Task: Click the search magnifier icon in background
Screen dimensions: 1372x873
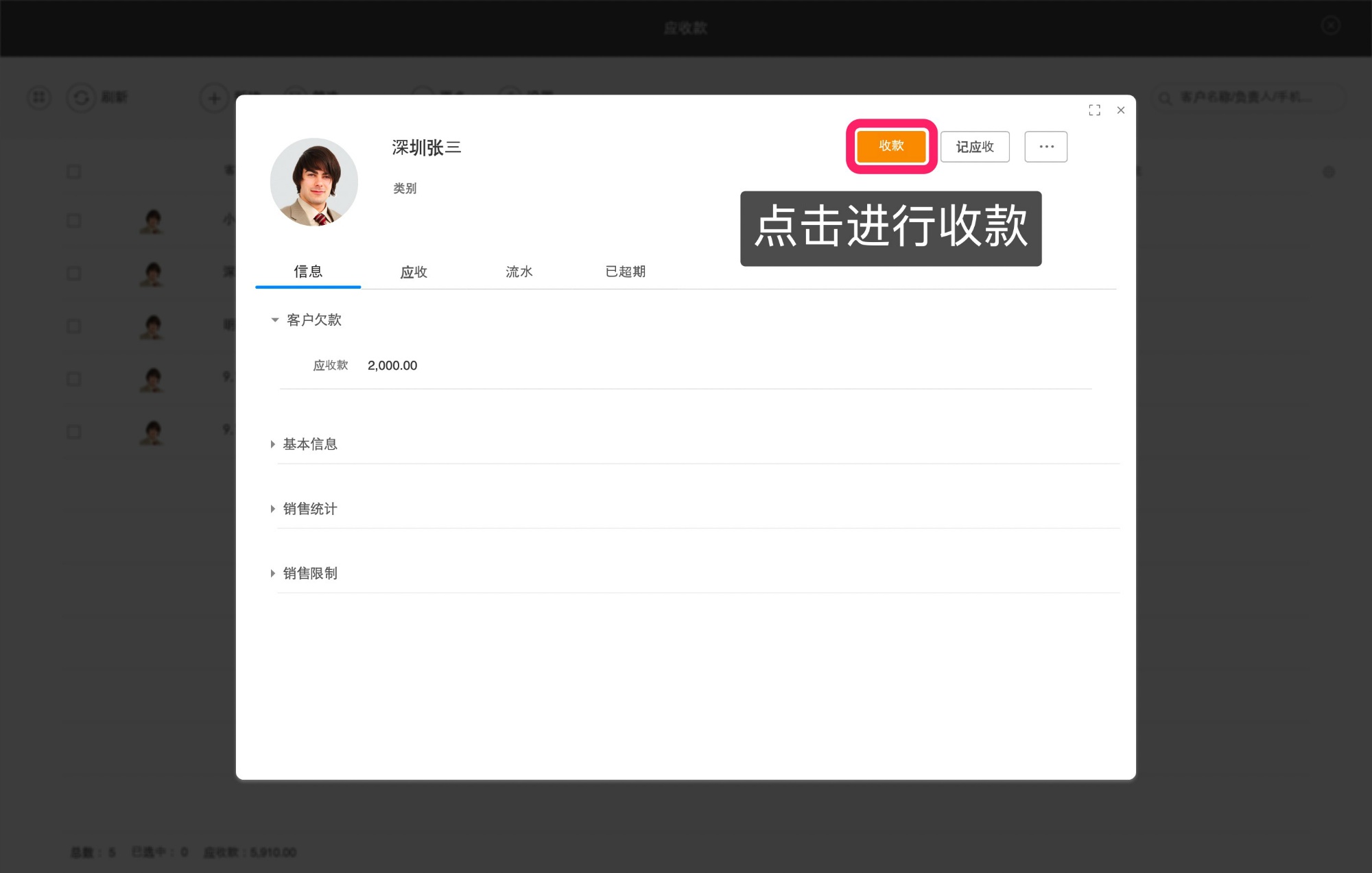Action: coord(1165,99)
